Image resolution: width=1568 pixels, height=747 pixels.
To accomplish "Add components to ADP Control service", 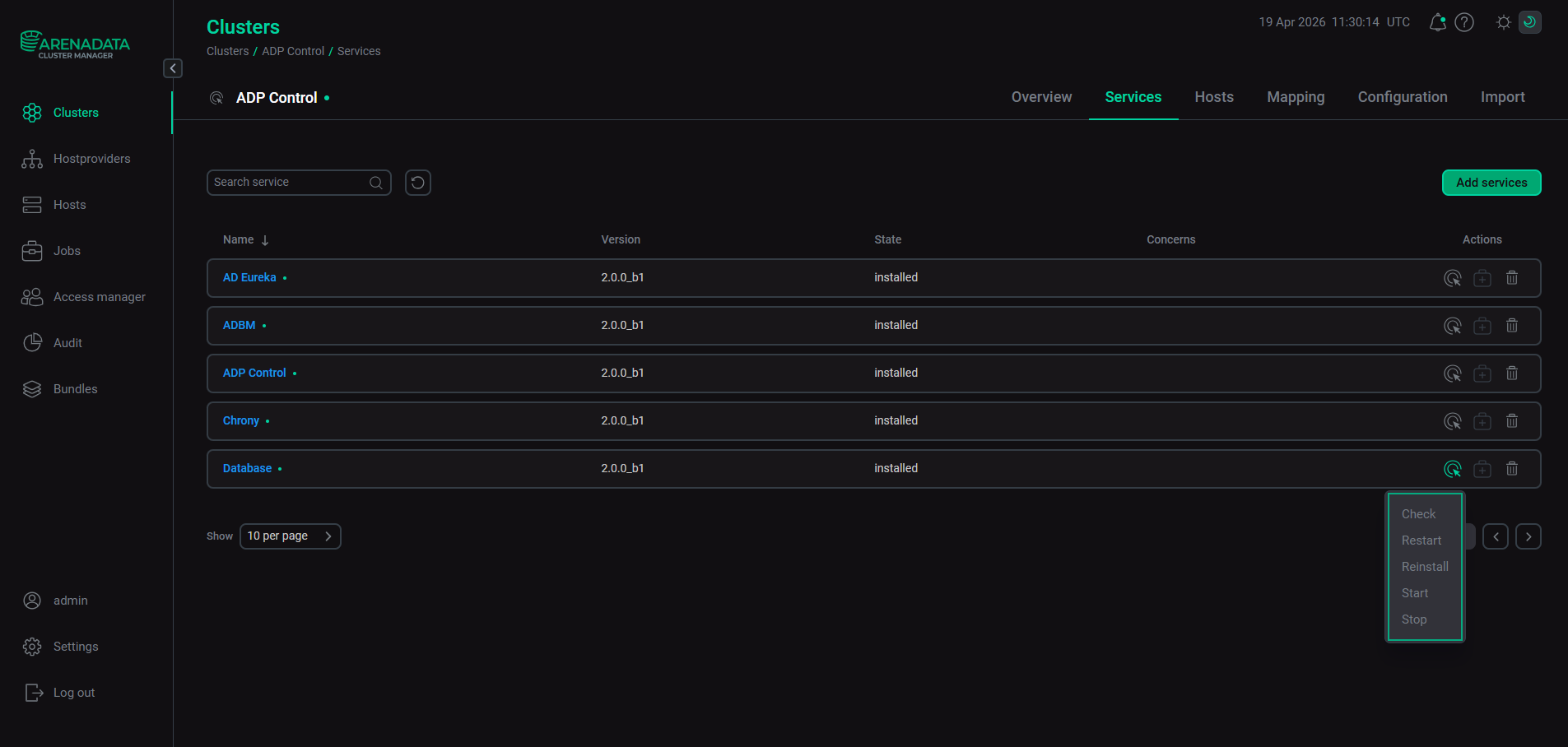I will click(x=1482, y=373).
